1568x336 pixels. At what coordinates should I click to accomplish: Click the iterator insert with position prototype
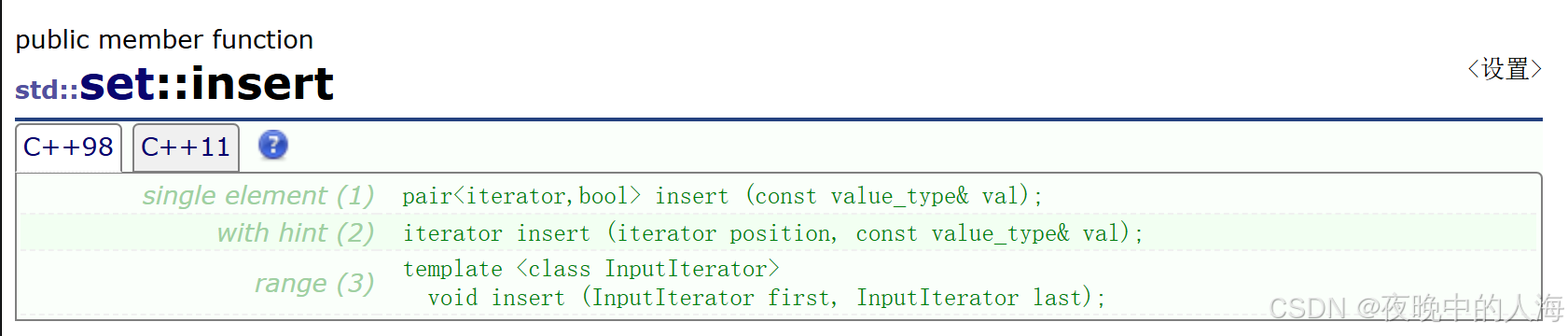coord(772,233)
